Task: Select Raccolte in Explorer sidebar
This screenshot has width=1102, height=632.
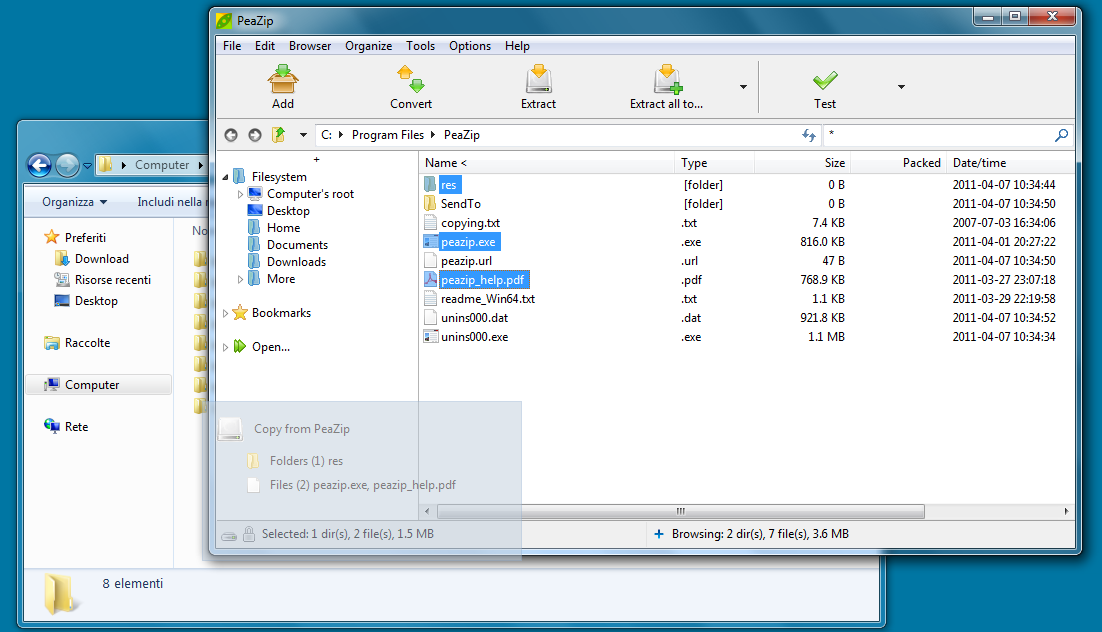Action: 87,343
